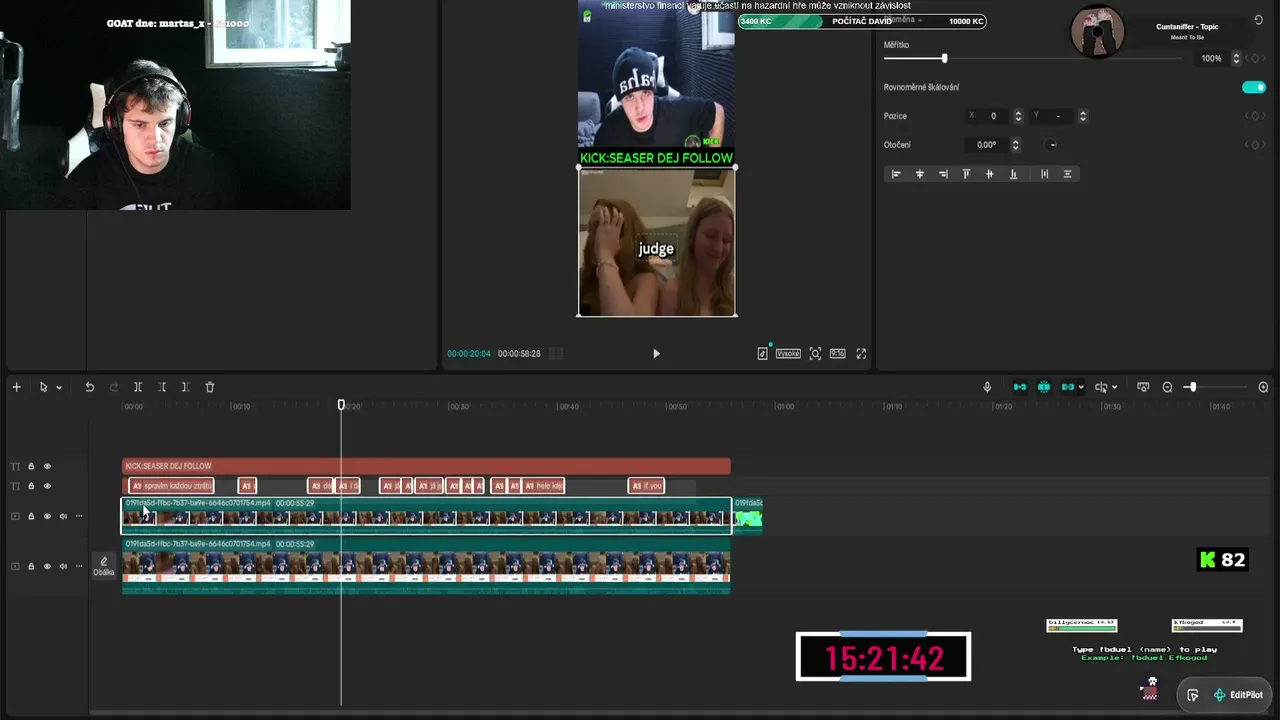Screen dimensions: 1280x720
Task: Align the clip to the bottom
Action: 1013,174
